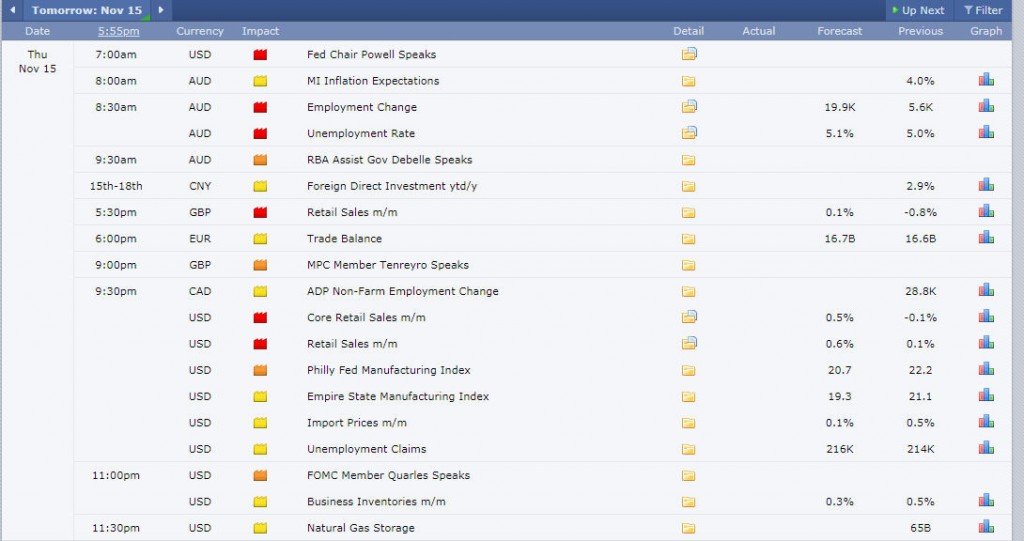
Task: Show graph for Natural Gas Storage
Action: [986, 527]
